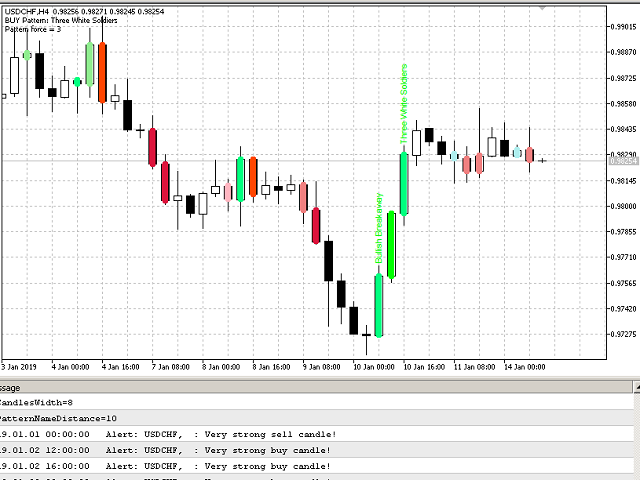Image resolution: width=640 pixels, height=480 pixels.
Task: Select the vertical 'Three White Soldiers' pattern label
Action: [404, 104]
